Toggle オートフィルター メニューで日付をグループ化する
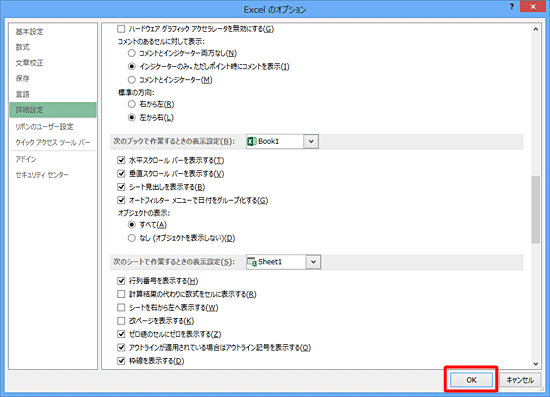550x397 pixels. pos(121,200)
